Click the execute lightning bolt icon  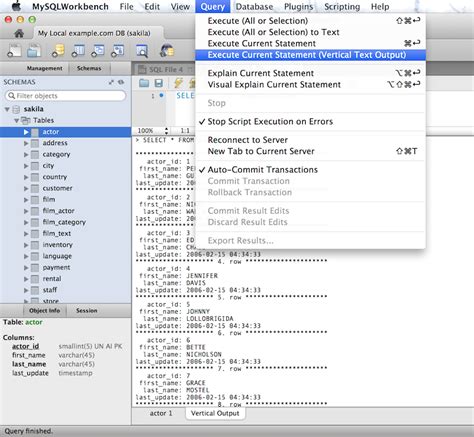[x=179, y=83]
